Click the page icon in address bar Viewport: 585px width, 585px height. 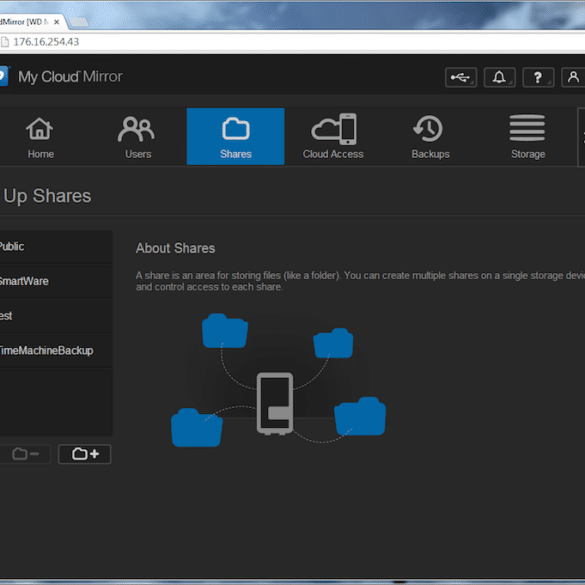4,42
